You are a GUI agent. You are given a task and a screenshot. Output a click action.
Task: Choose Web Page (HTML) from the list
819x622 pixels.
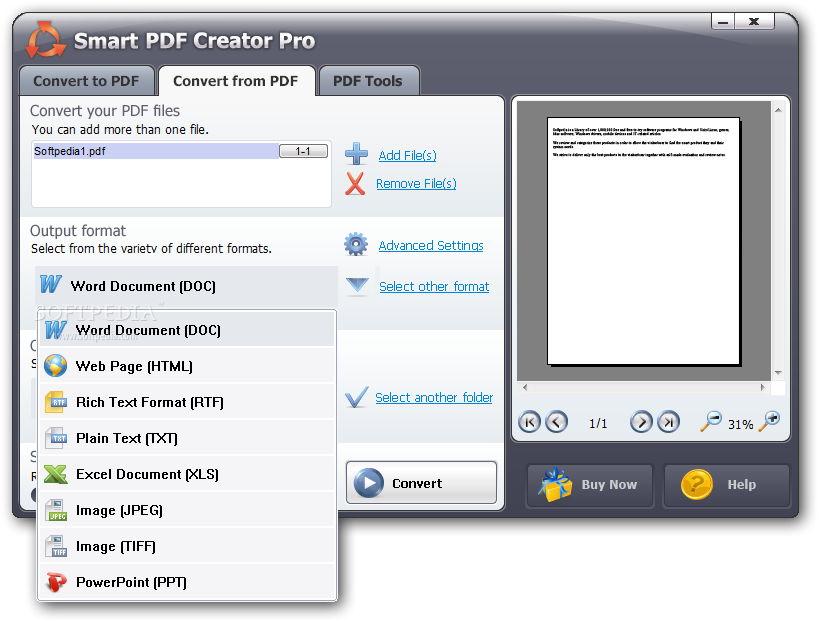[187, 366]
